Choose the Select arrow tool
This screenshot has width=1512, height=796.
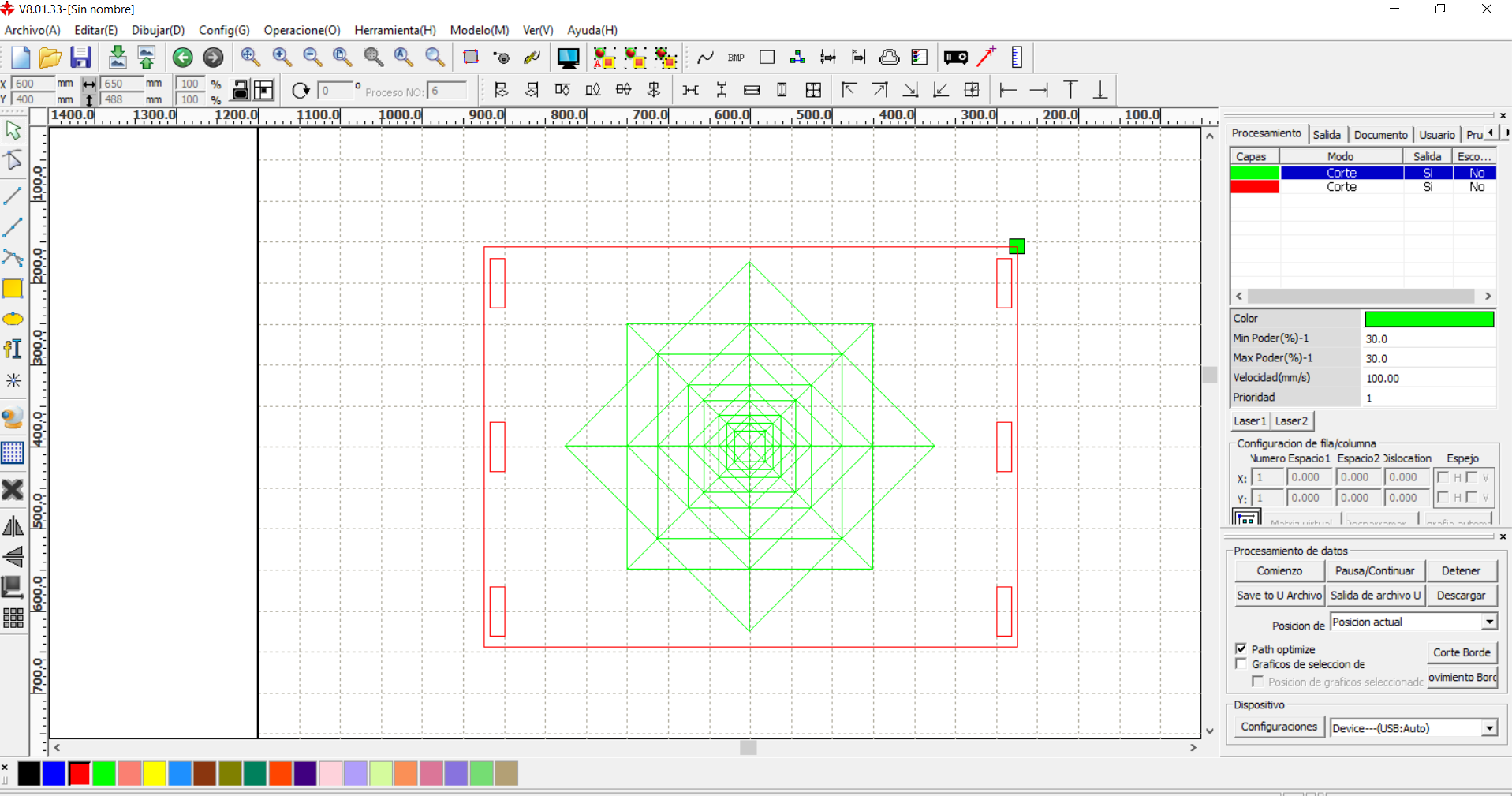(13, 130)
